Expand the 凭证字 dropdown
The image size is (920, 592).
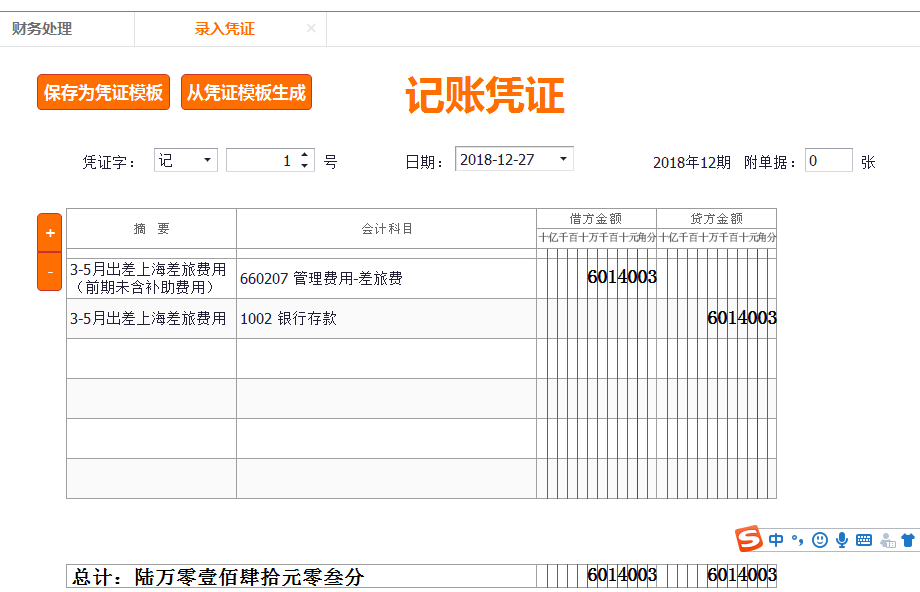(207, 160)
